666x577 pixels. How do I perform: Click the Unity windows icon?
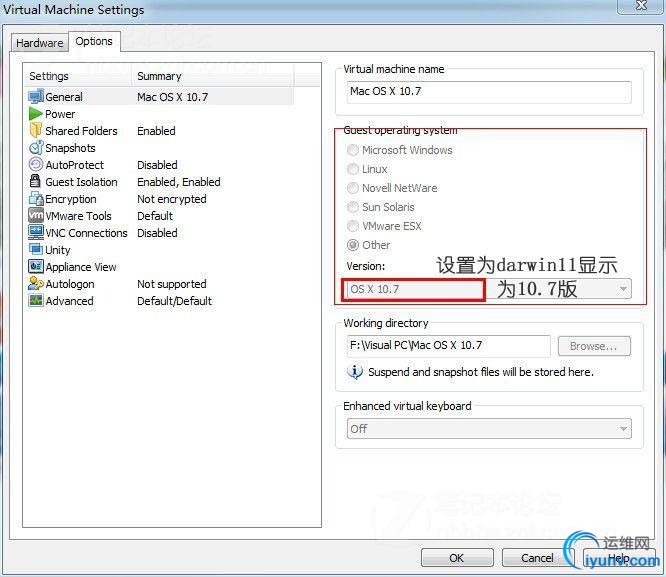pyautogui.click(x=36, y=249)
